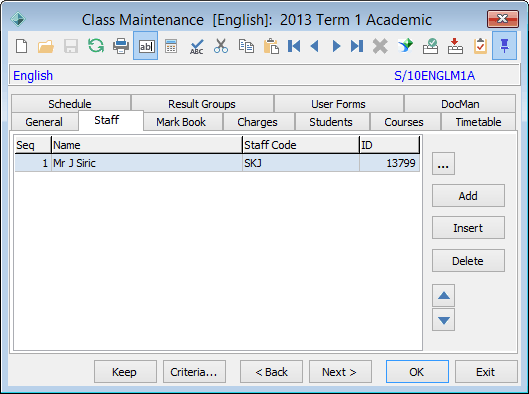The image size is (529, 394).
Task: Click the ID column header
Action: click(x=389, y=145)
